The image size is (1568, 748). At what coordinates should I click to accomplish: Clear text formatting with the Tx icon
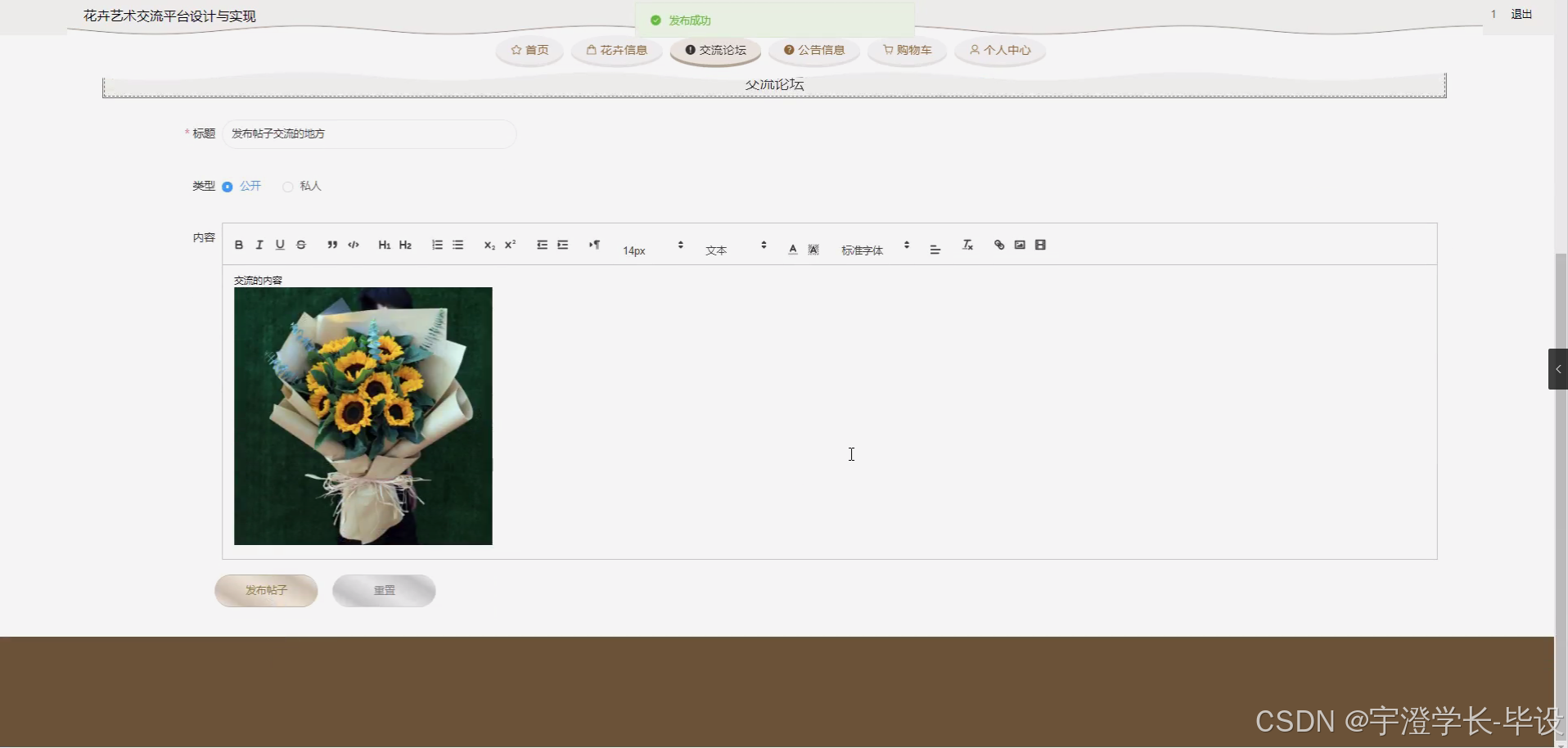tap(968, 245)
